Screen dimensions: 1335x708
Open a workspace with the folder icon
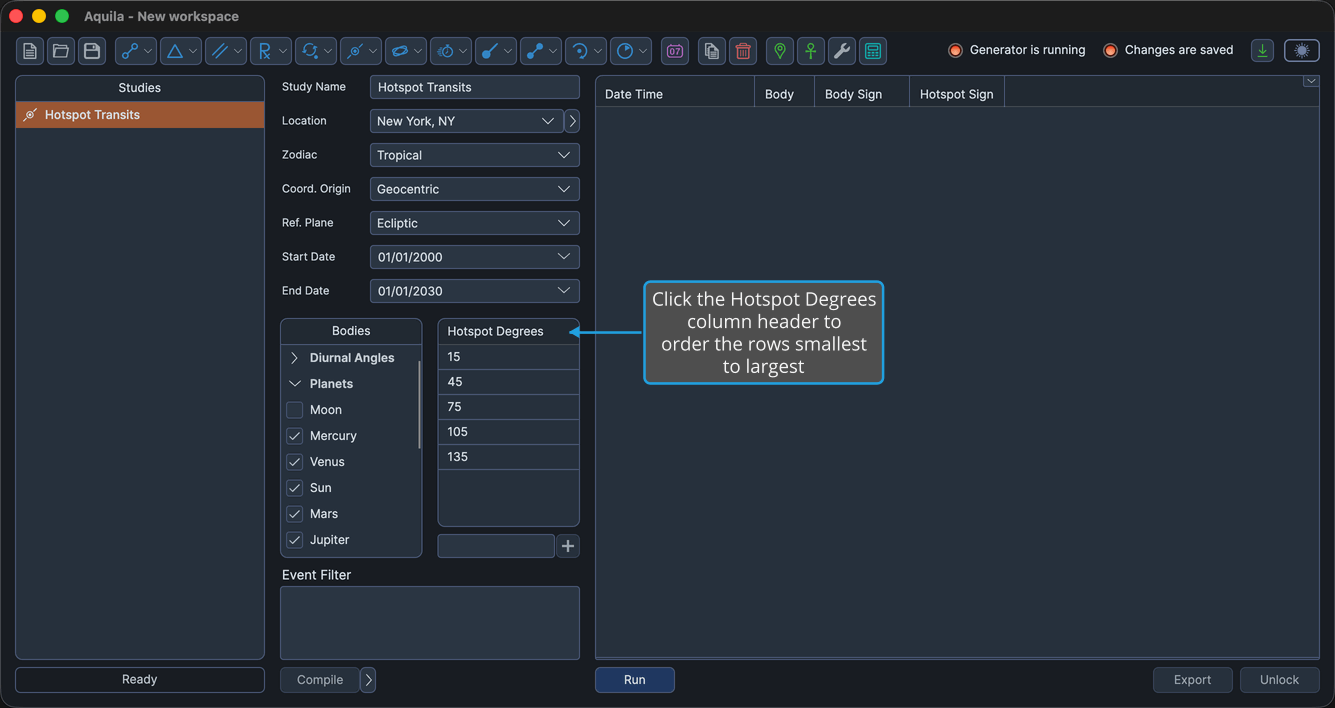pos(61,51)
